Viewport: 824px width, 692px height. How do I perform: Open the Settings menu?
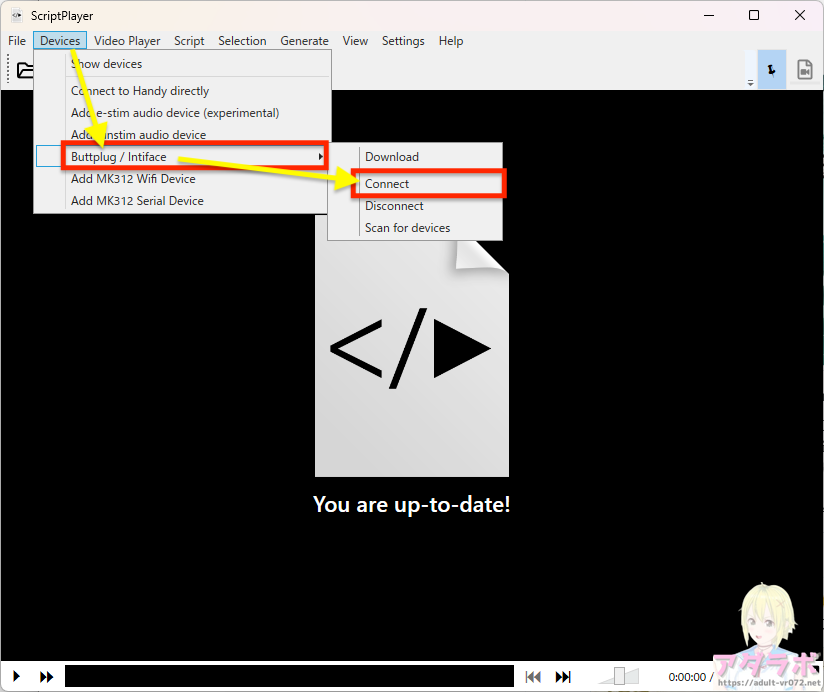click(x=403, y=41)
